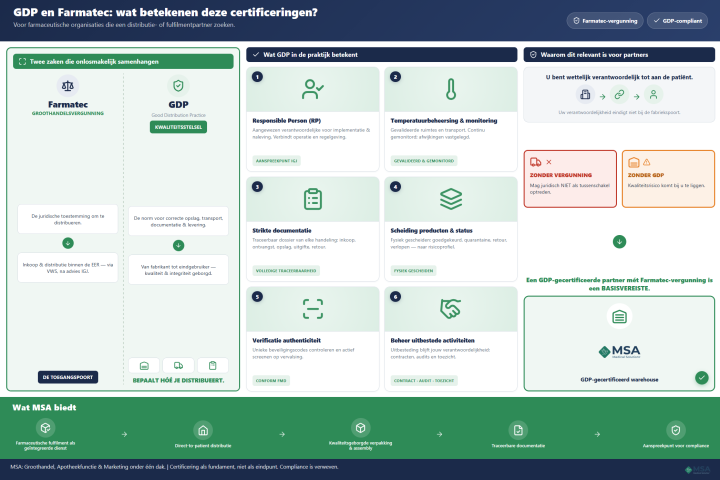Image resolution: width=720 pixels, height=480 pixels.
Task: Click the ZONDER GDP heading
Action: (x=646, y=175)
